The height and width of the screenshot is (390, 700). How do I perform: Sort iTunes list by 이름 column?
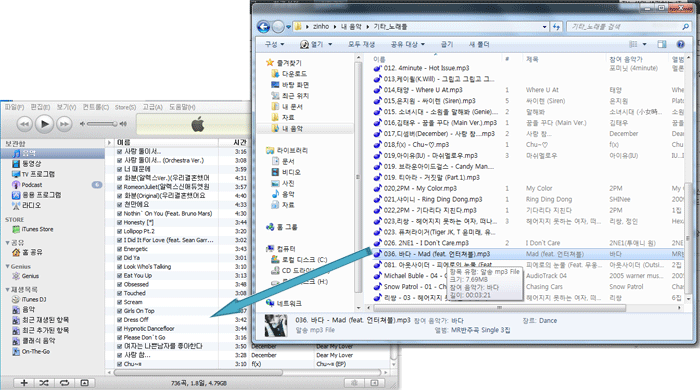point(166,142)
